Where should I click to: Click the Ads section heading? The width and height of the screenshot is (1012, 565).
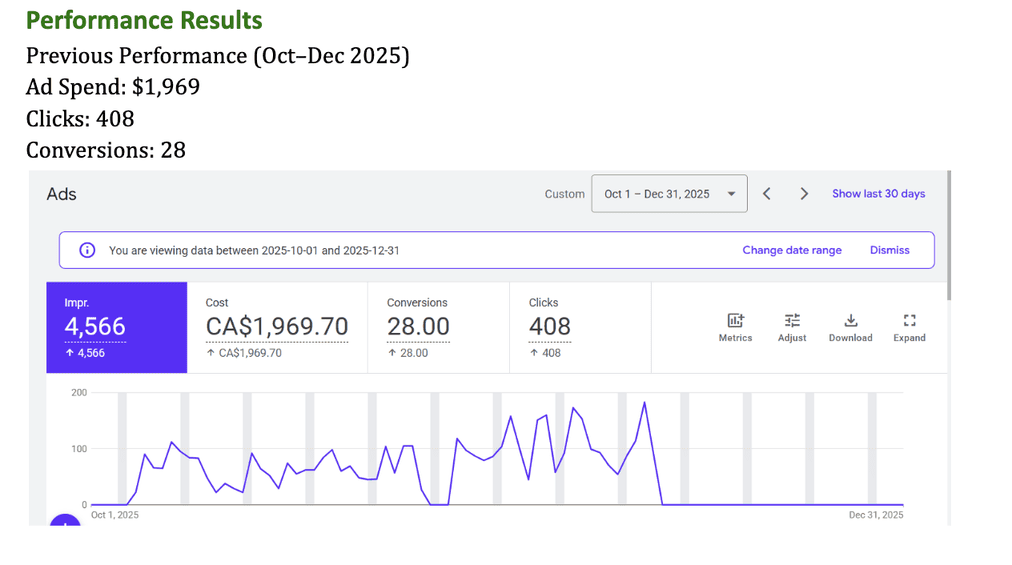tap(61, 194)
